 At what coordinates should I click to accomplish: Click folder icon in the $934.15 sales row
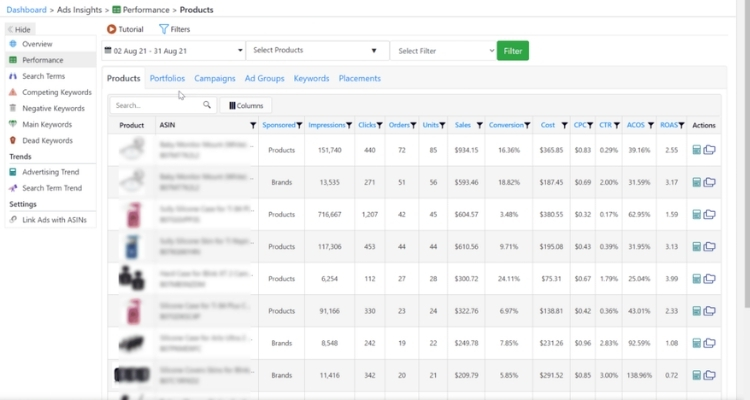(x=710, y=150)
